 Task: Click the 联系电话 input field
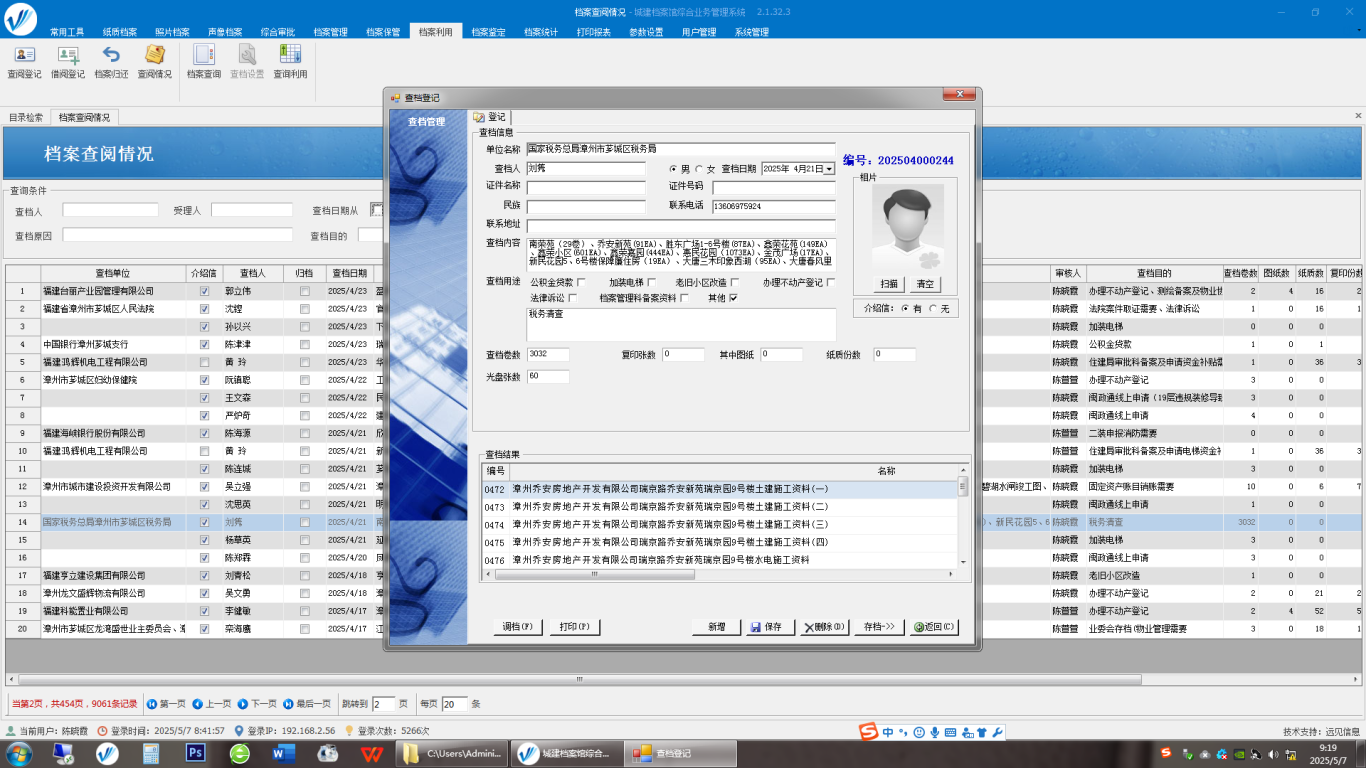pos(773,207)
